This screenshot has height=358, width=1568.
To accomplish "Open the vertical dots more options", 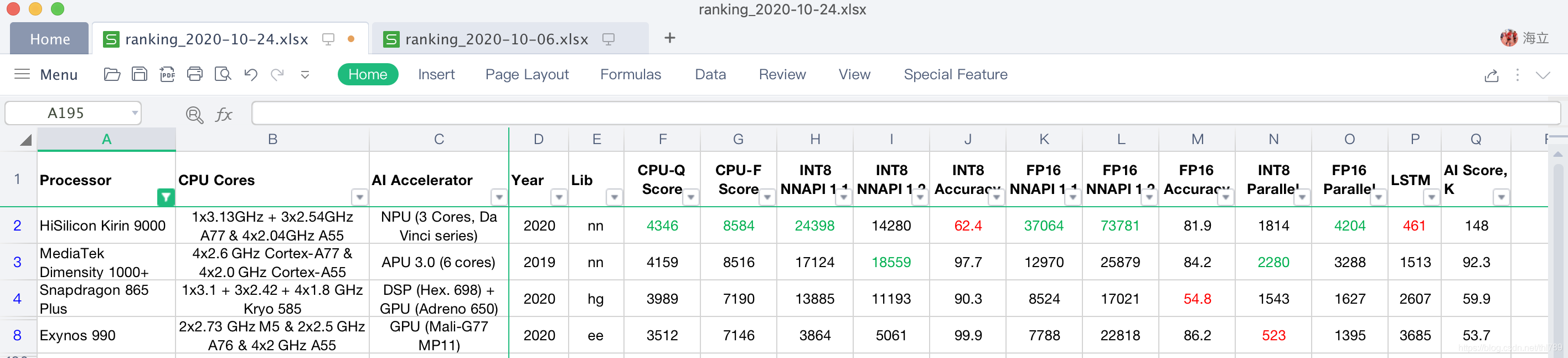I will pos(1518,75).
